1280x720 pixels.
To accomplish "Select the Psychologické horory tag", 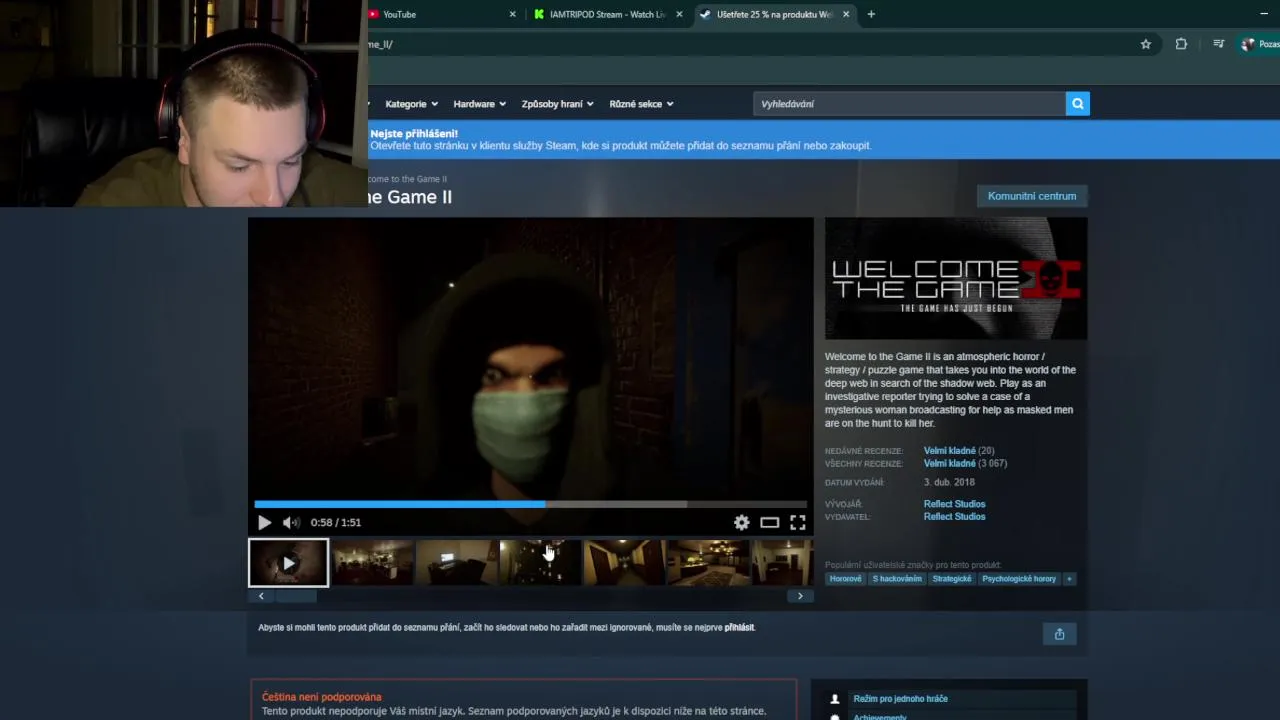I will click(x=1019, y=579).
